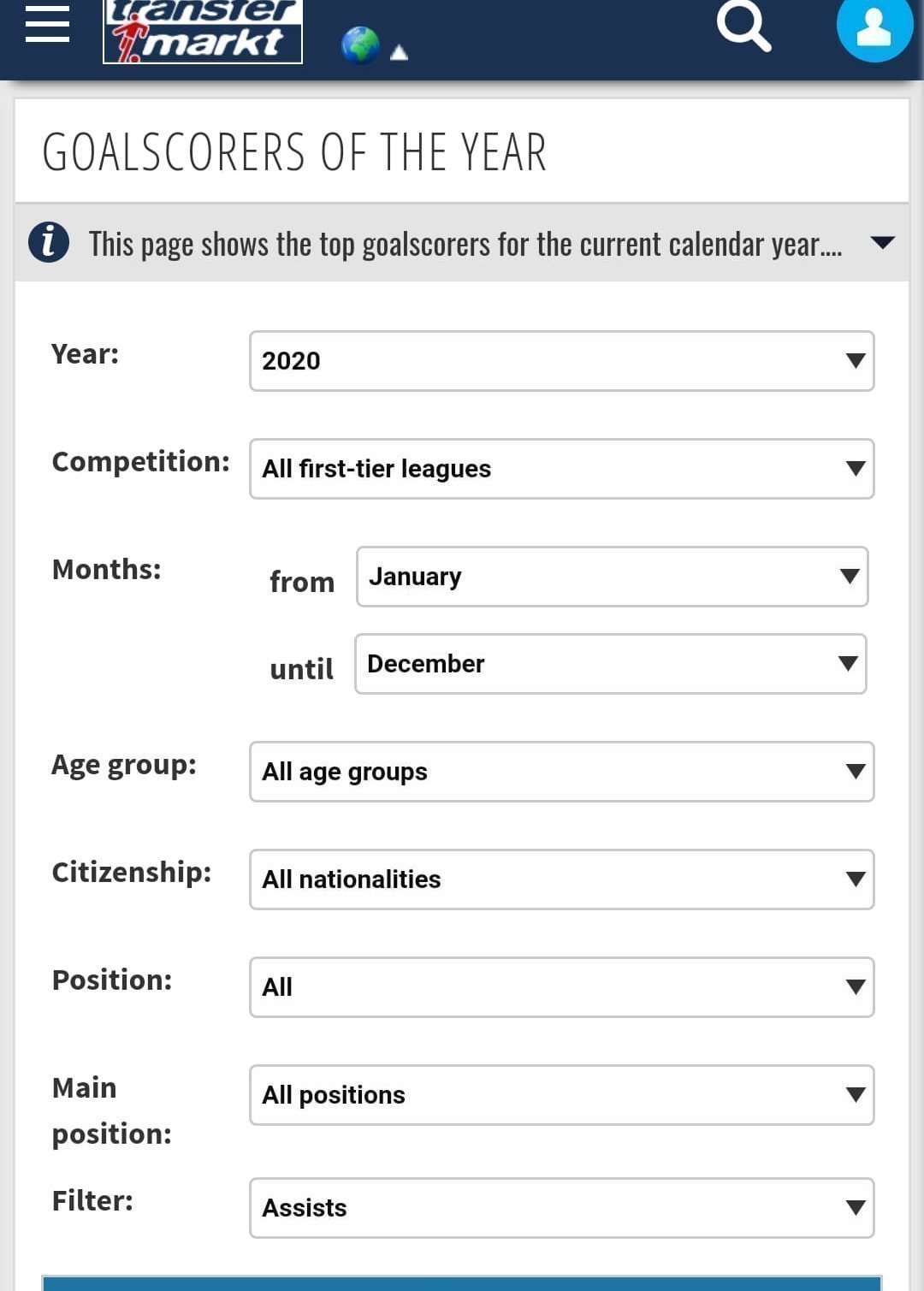Click the blue button below filters

coord(462,1283)
